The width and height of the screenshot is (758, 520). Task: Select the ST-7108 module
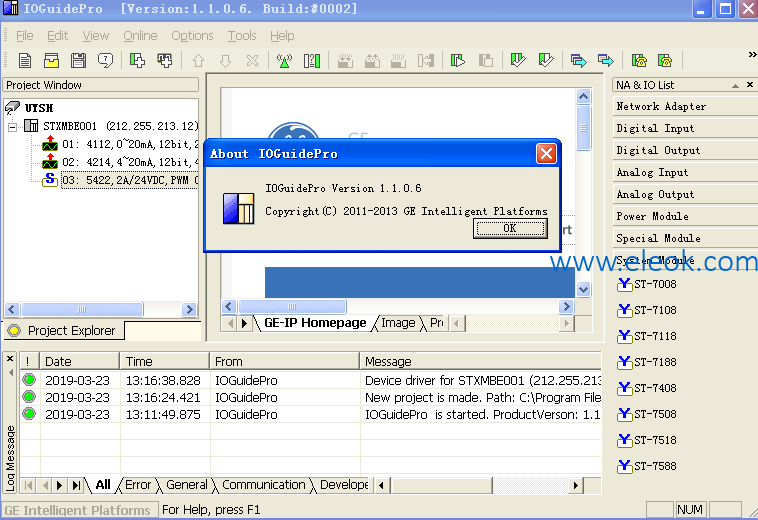647,310
